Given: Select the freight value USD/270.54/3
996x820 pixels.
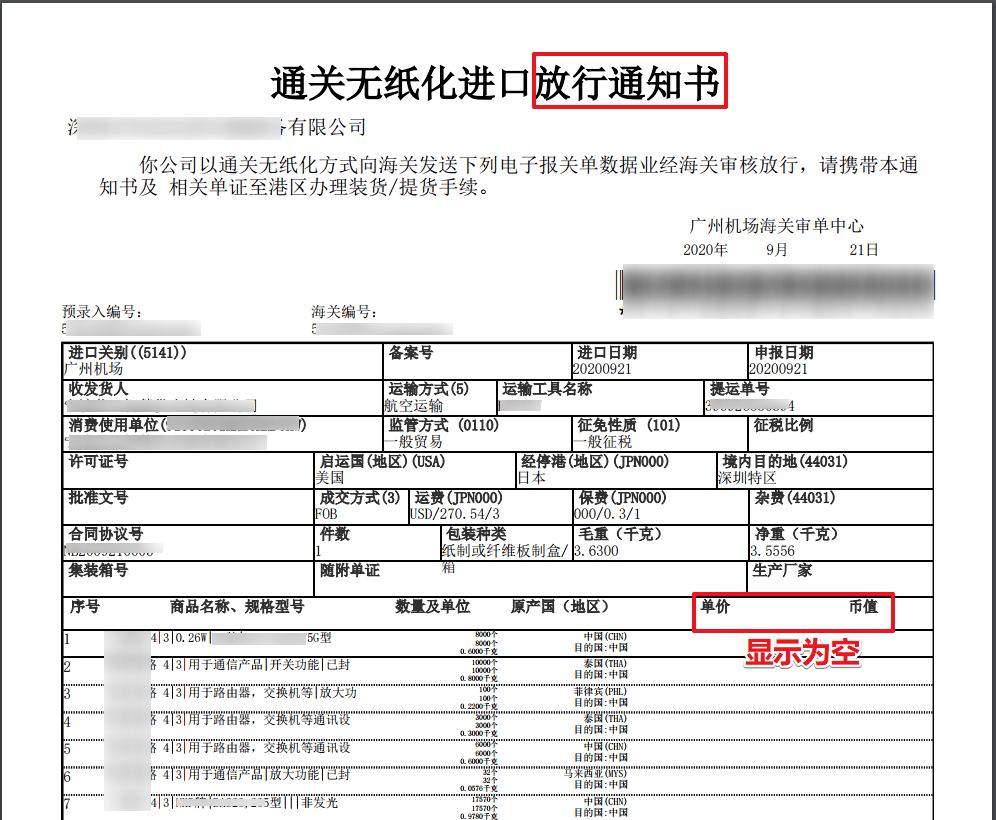Looking at the screenshot, I should tap(455, 514).
